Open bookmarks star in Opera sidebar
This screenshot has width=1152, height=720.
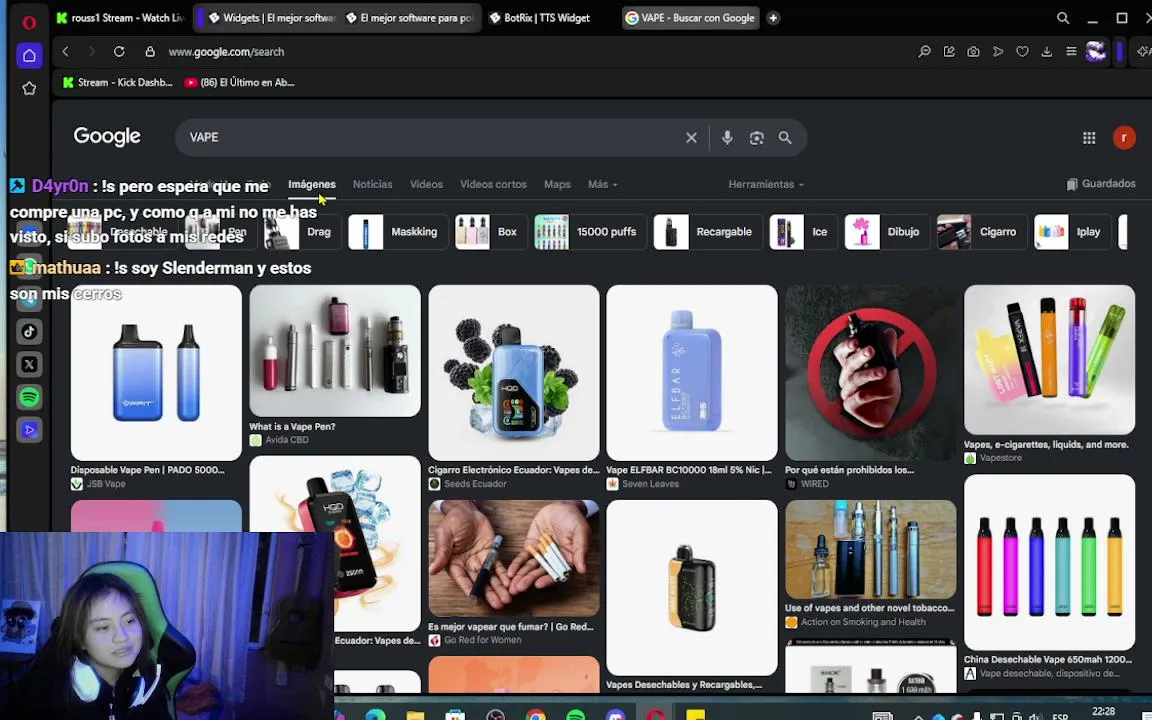(29, 88)
